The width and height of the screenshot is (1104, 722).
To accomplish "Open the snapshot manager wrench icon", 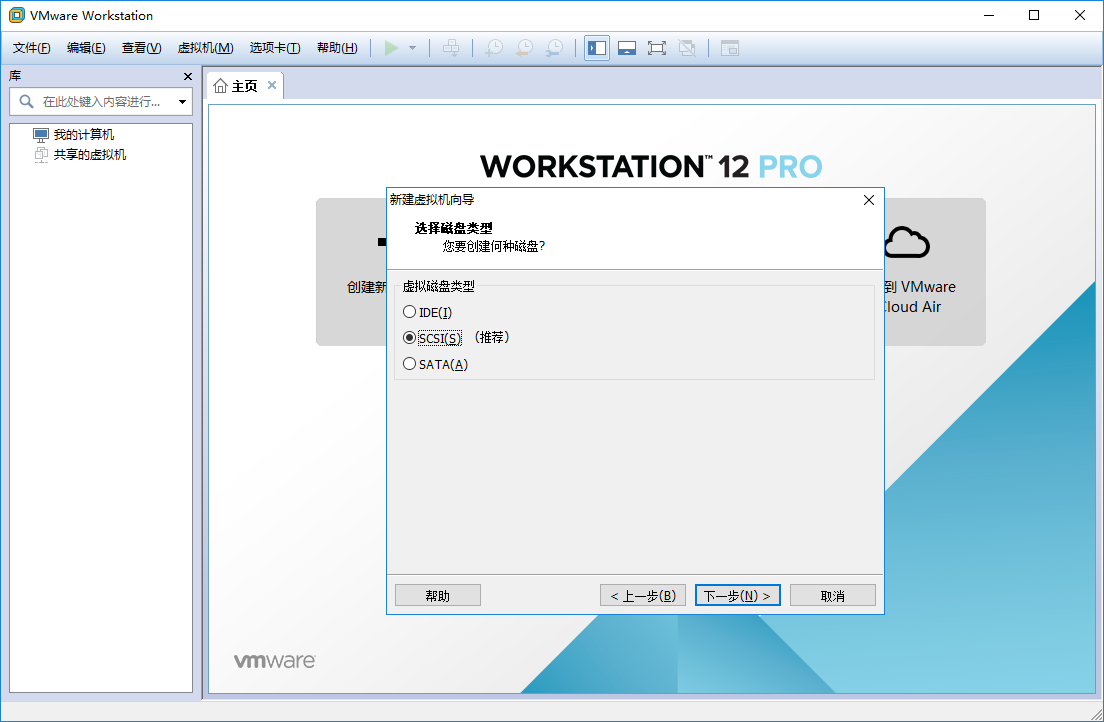I will click(x=555, y=48).
